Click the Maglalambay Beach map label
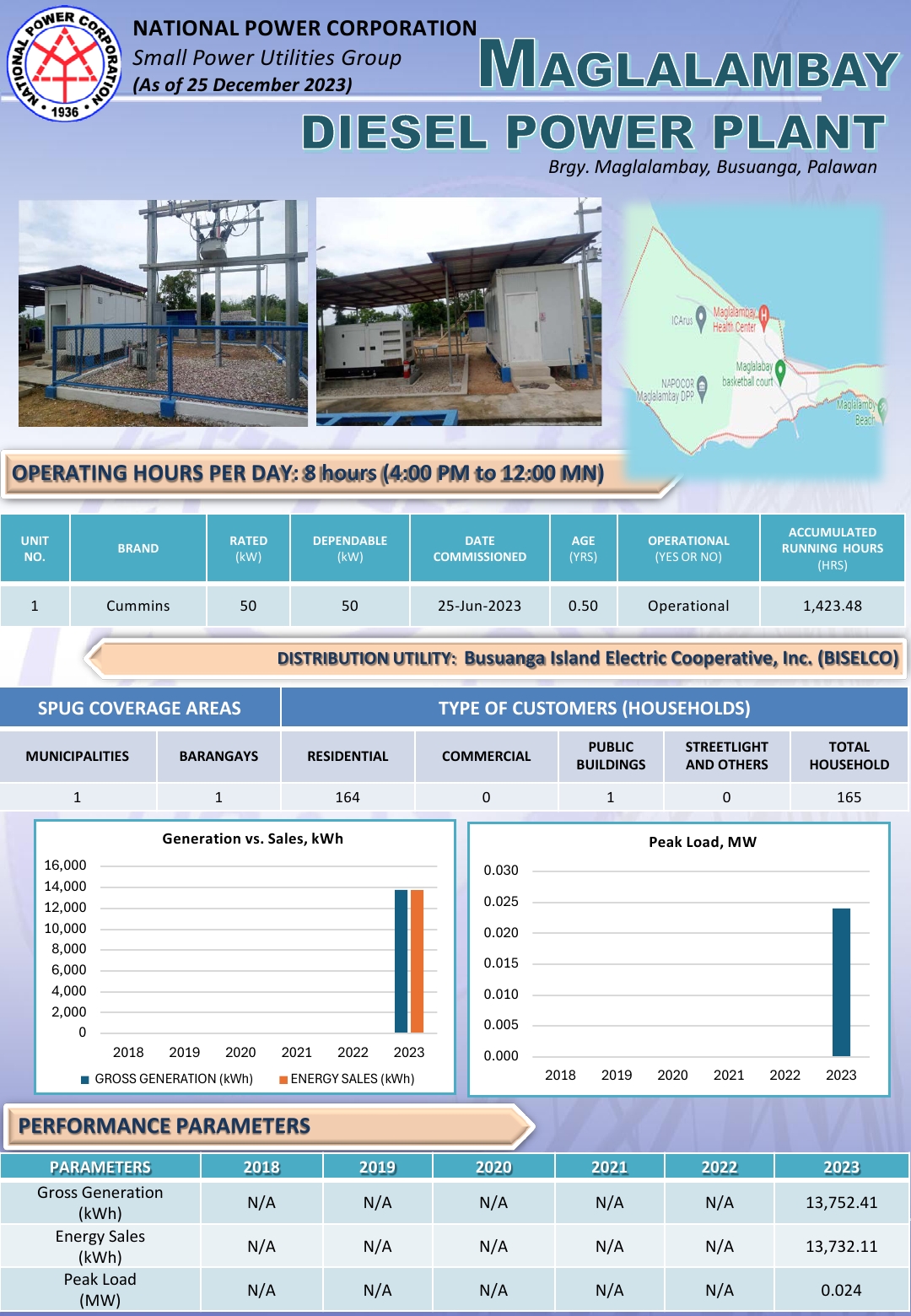 (857, 412)
